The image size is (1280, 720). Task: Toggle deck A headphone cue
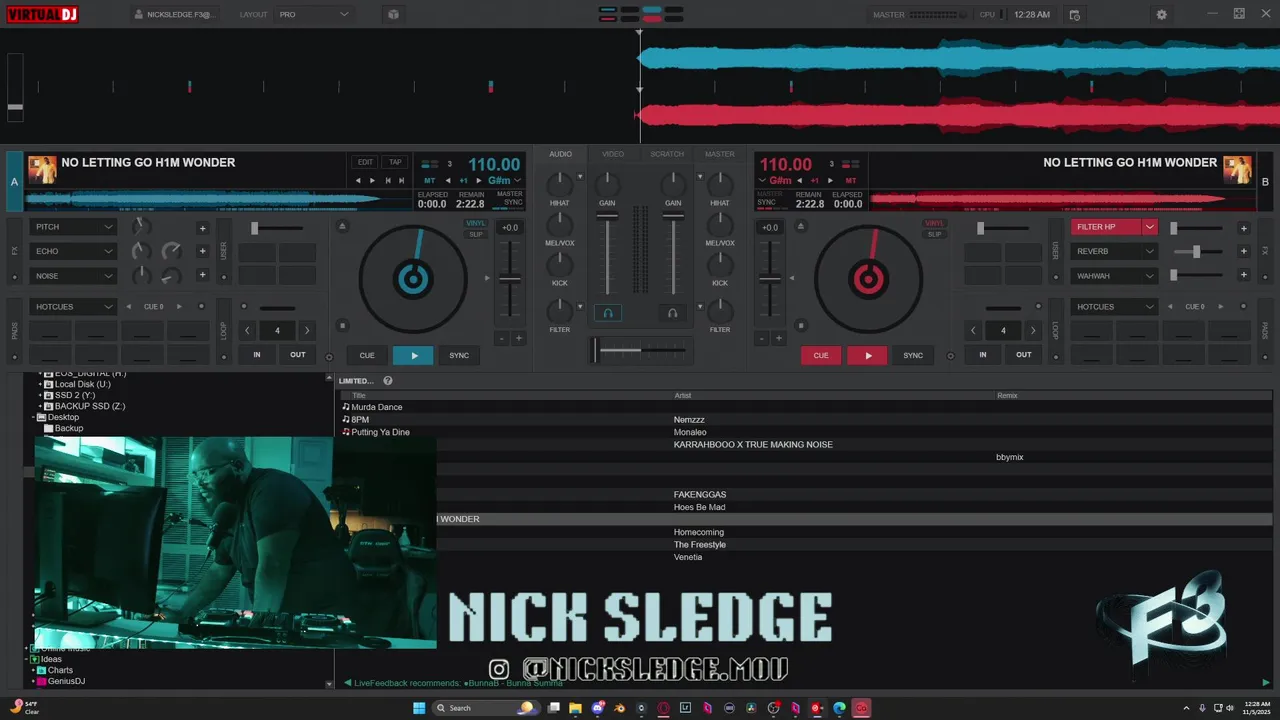pos(607,313)
